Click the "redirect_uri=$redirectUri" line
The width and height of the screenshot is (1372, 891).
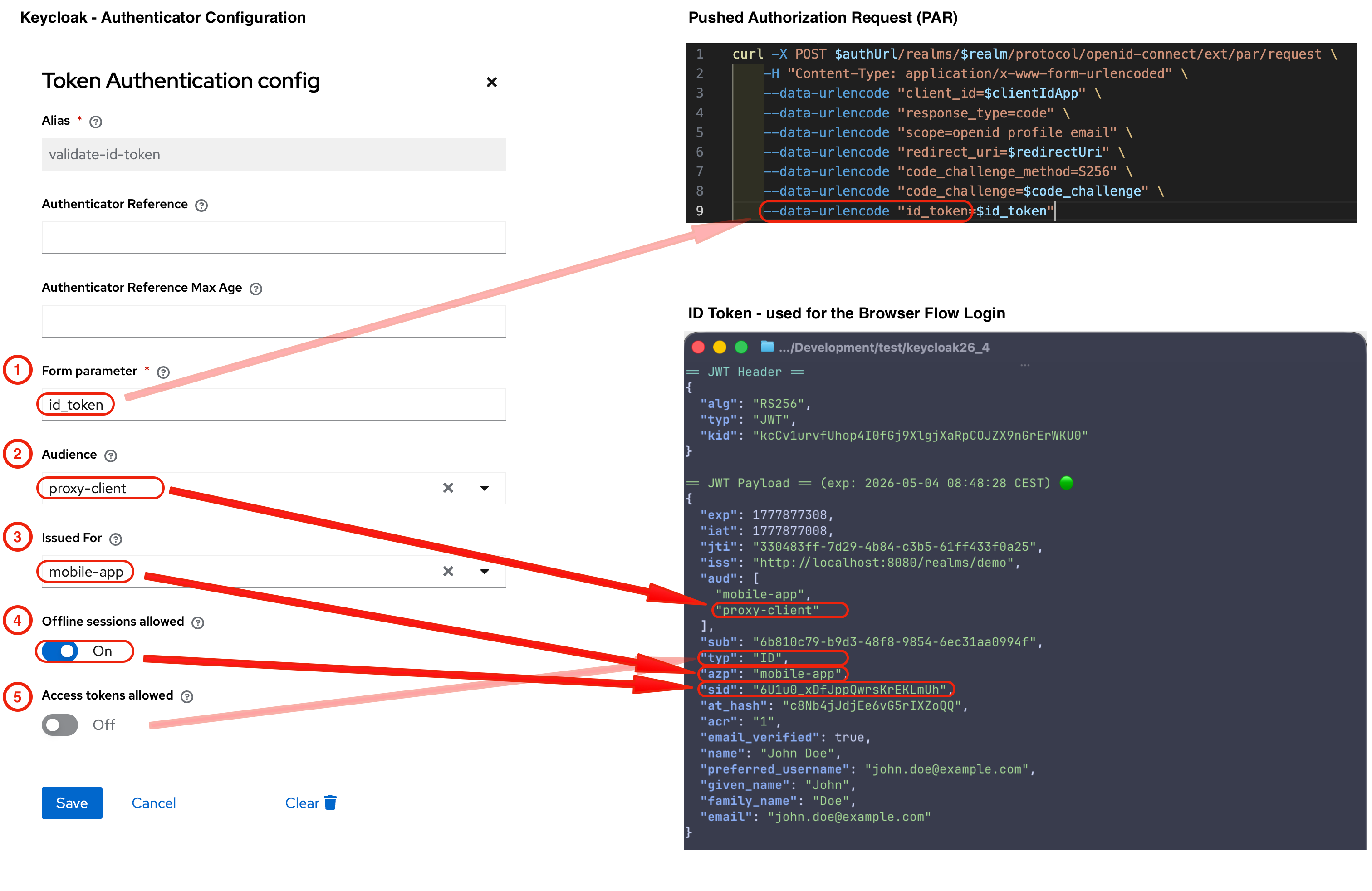tap(944, 152)
